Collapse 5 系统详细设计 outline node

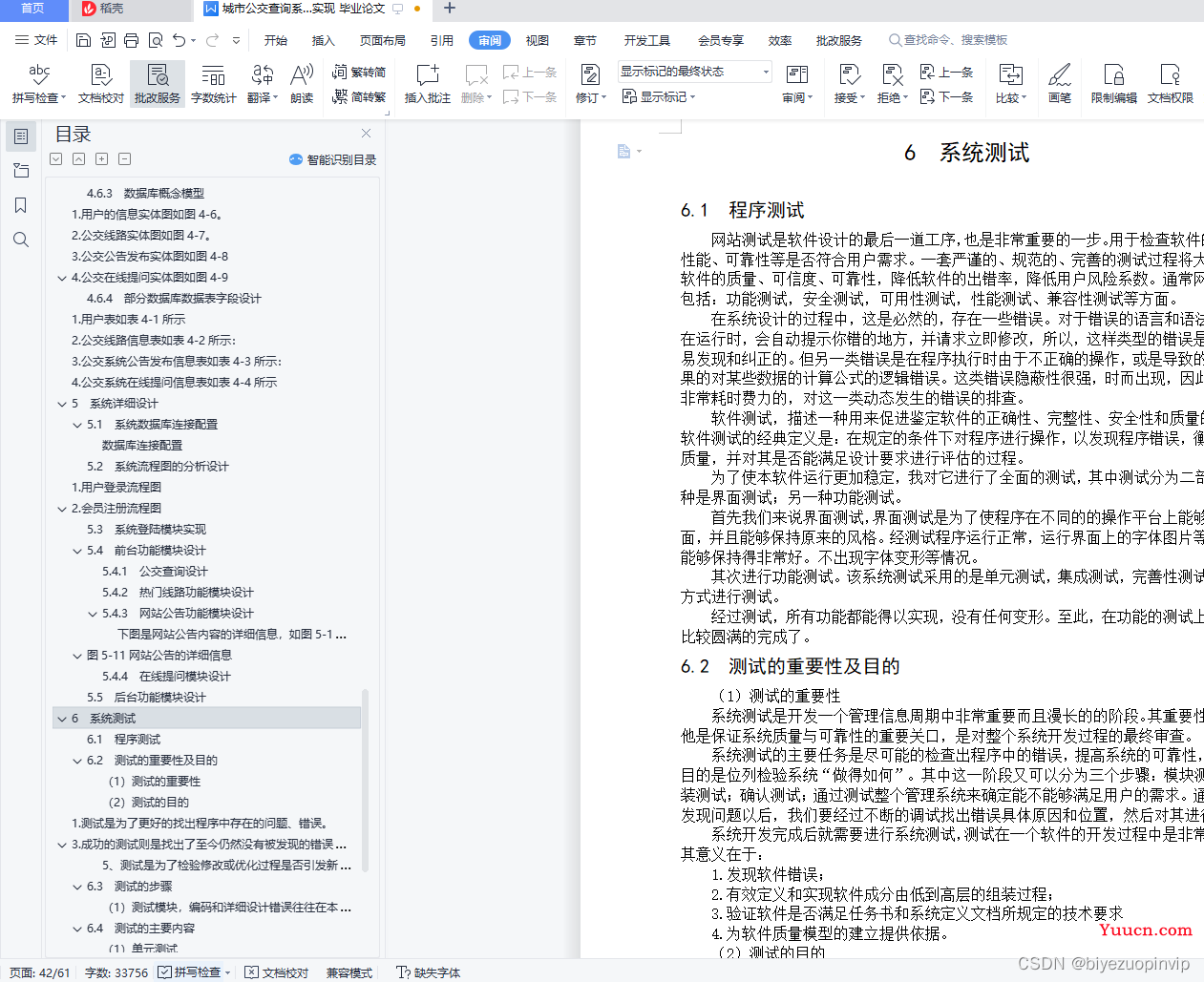coord(62,404)
